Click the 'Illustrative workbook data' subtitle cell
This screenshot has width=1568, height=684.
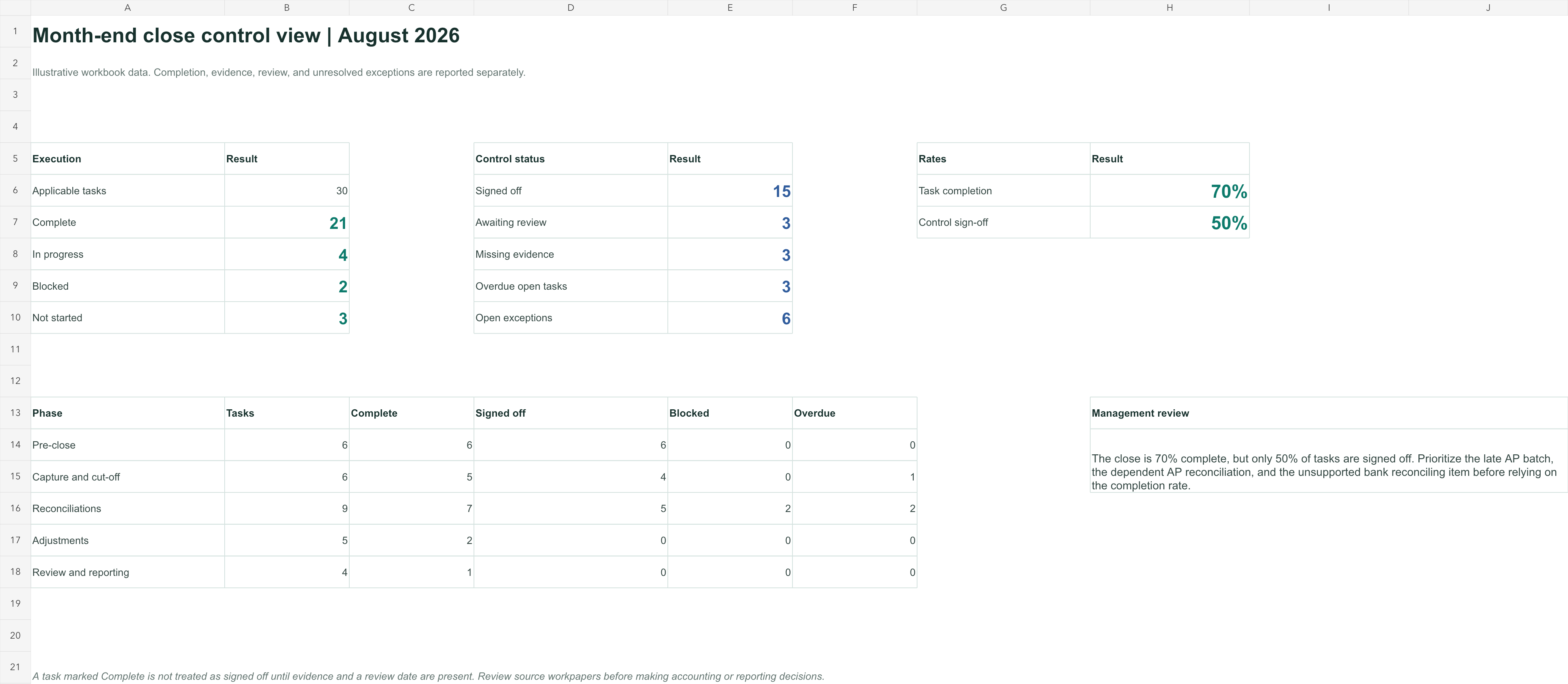point(279,72)
